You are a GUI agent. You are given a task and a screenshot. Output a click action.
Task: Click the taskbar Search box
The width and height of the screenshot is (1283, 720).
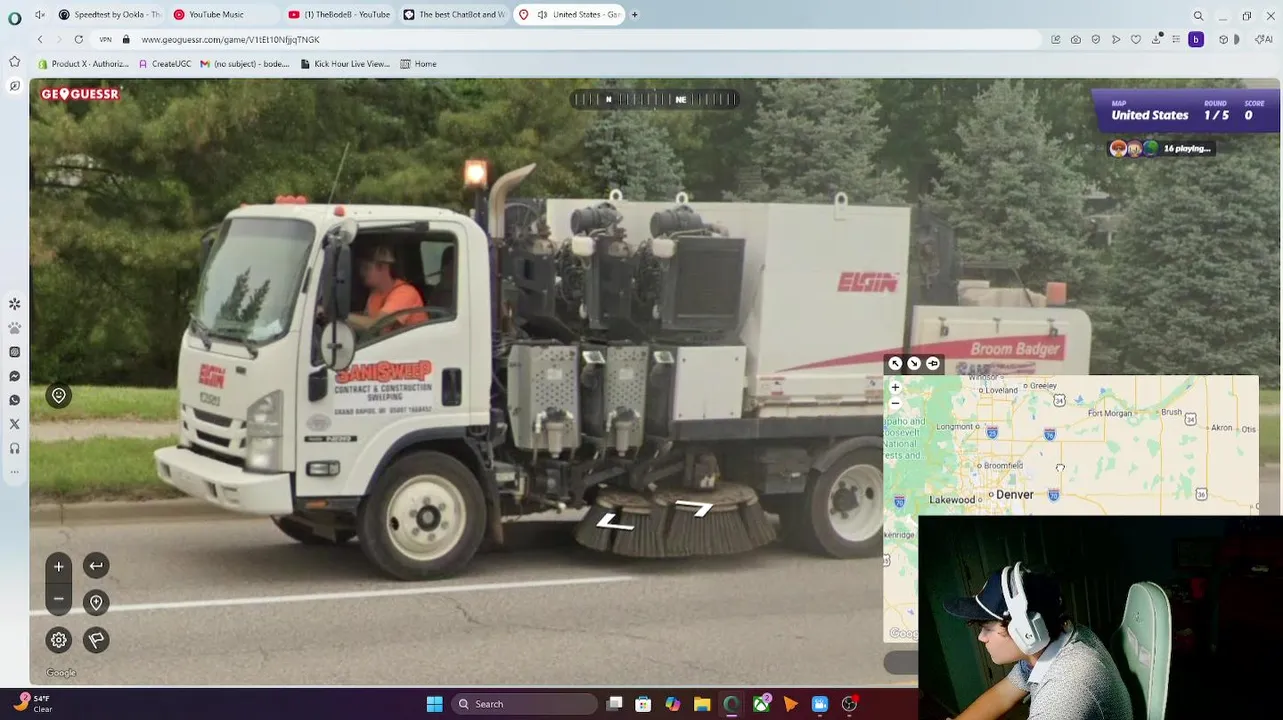tap(525, 704)
